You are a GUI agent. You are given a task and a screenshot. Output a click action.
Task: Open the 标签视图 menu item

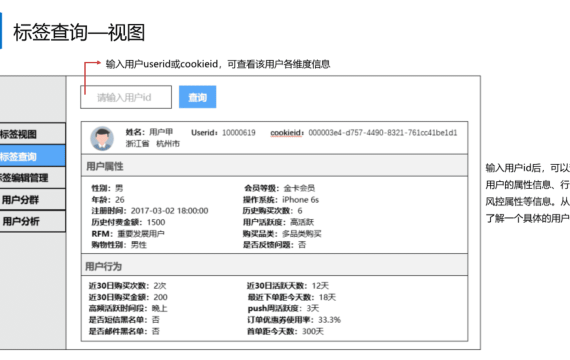(x=32, y=134)
